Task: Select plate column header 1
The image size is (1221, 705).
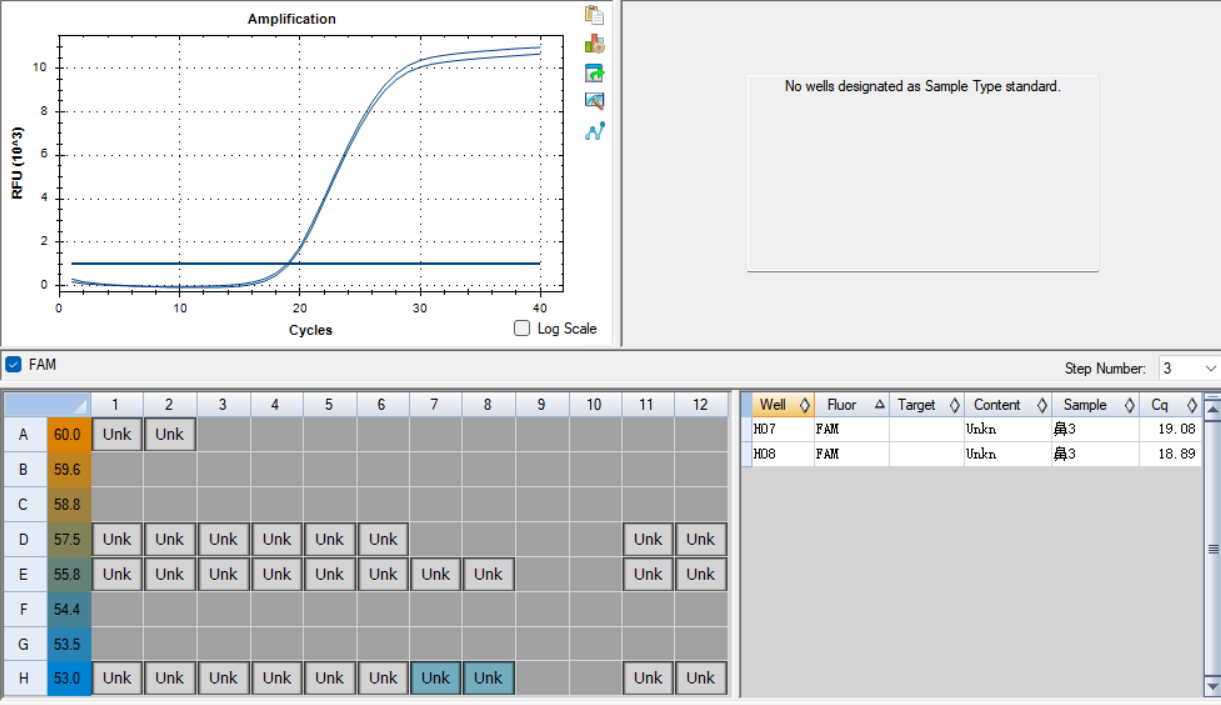Action: 117,405
